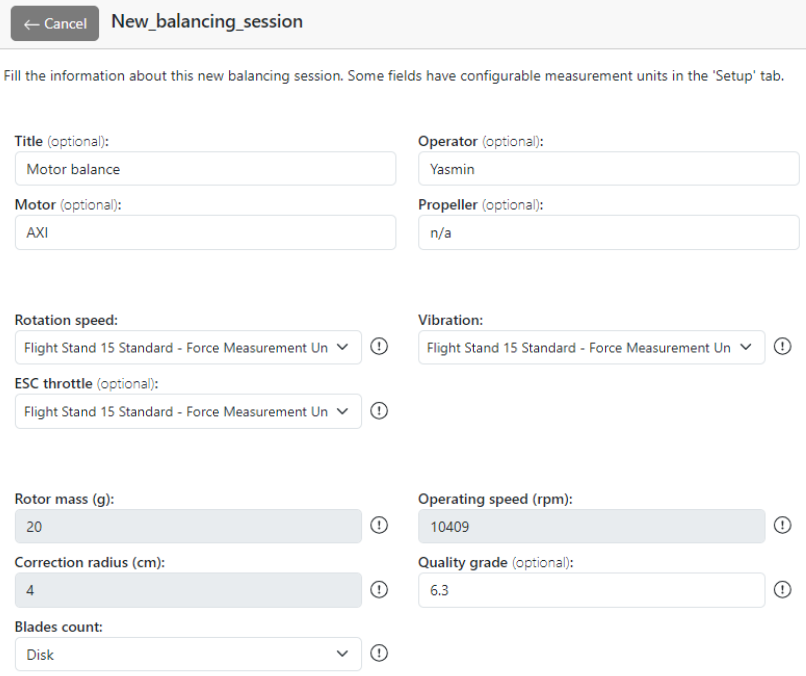806x676 pixels.
Task: Click the Motor field showing AXI
Action: pos(205,233)
